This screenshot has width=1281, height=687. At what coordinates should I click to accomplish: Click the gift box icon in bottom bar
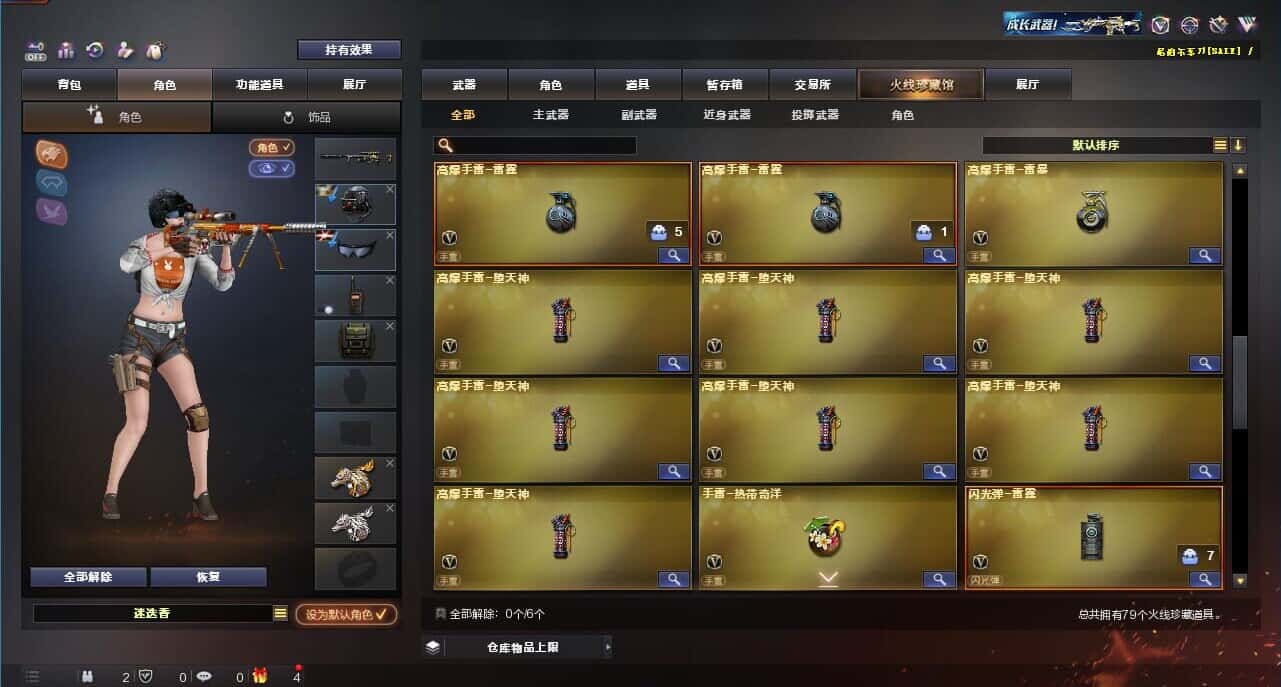coord(260,676)
